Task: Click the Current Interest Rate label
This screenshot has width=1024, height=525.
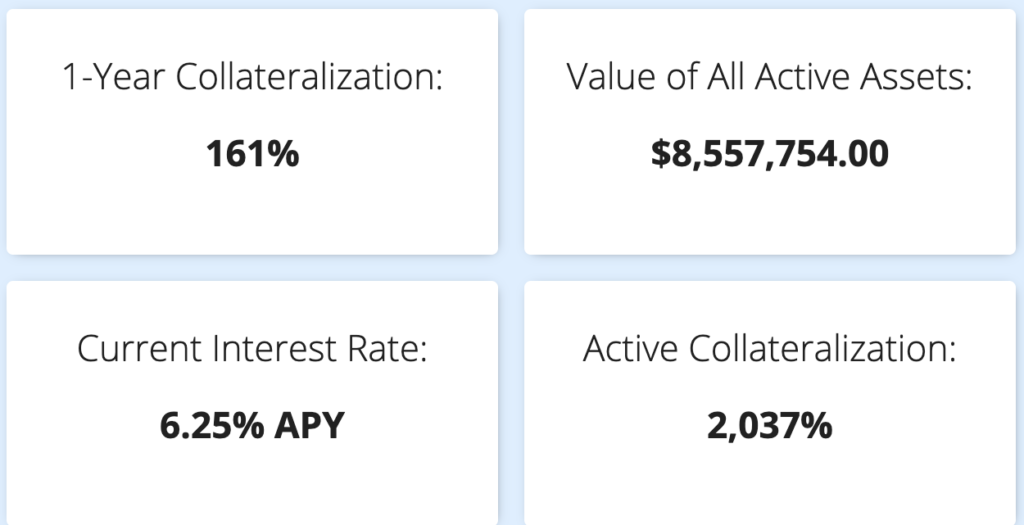Action: tap(252, 349)
